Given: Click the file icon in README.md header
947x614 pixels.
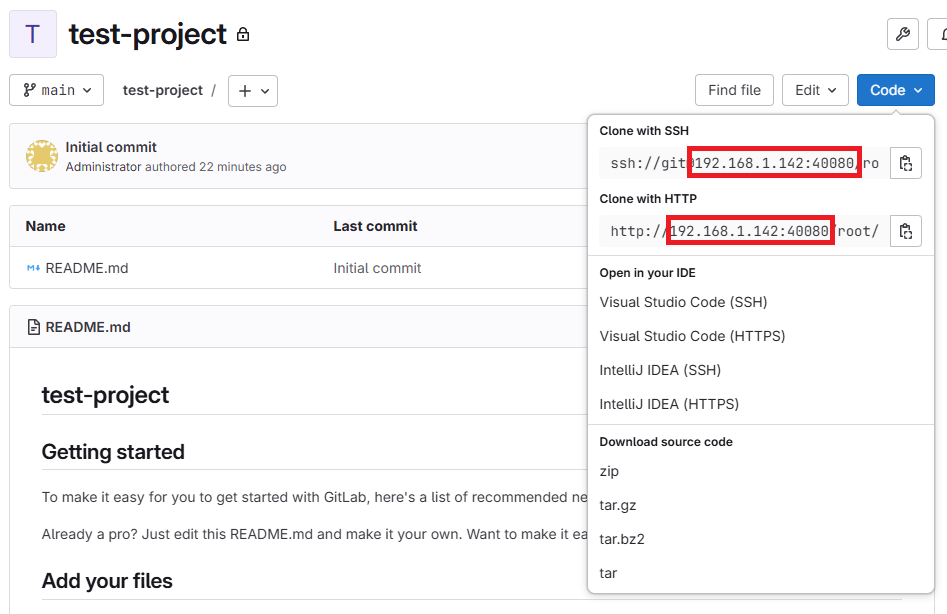Looking at the screenshot, I should point(34,327).
